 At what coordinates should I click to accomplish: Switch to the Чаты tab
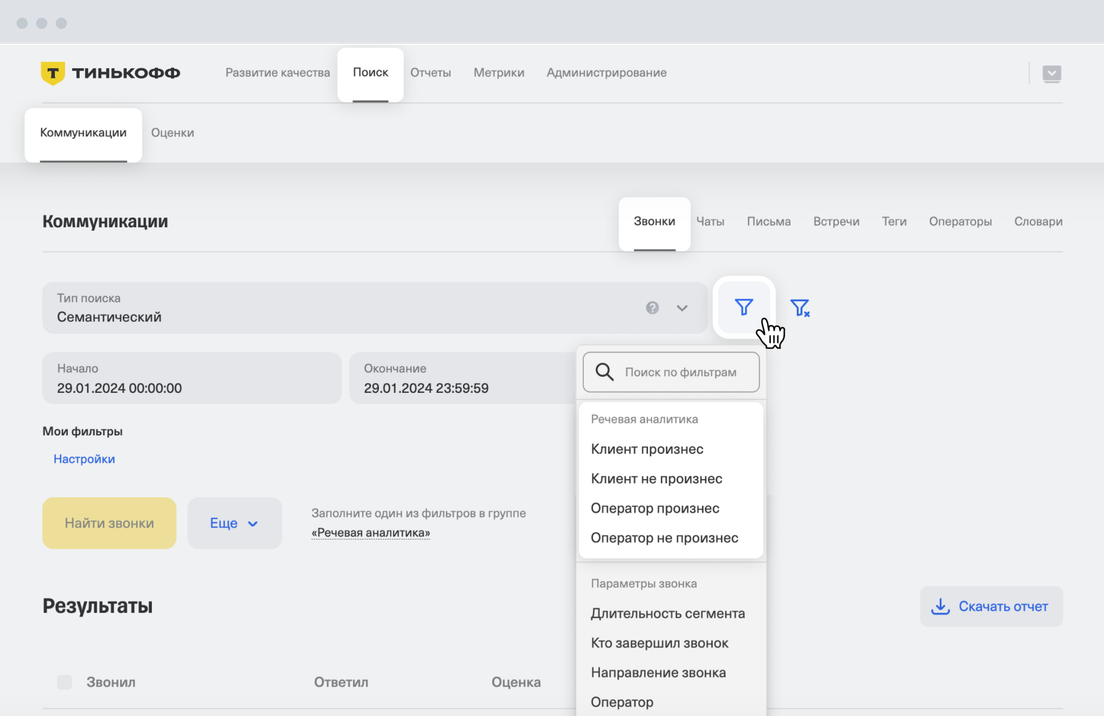click(x=710, y=221)
